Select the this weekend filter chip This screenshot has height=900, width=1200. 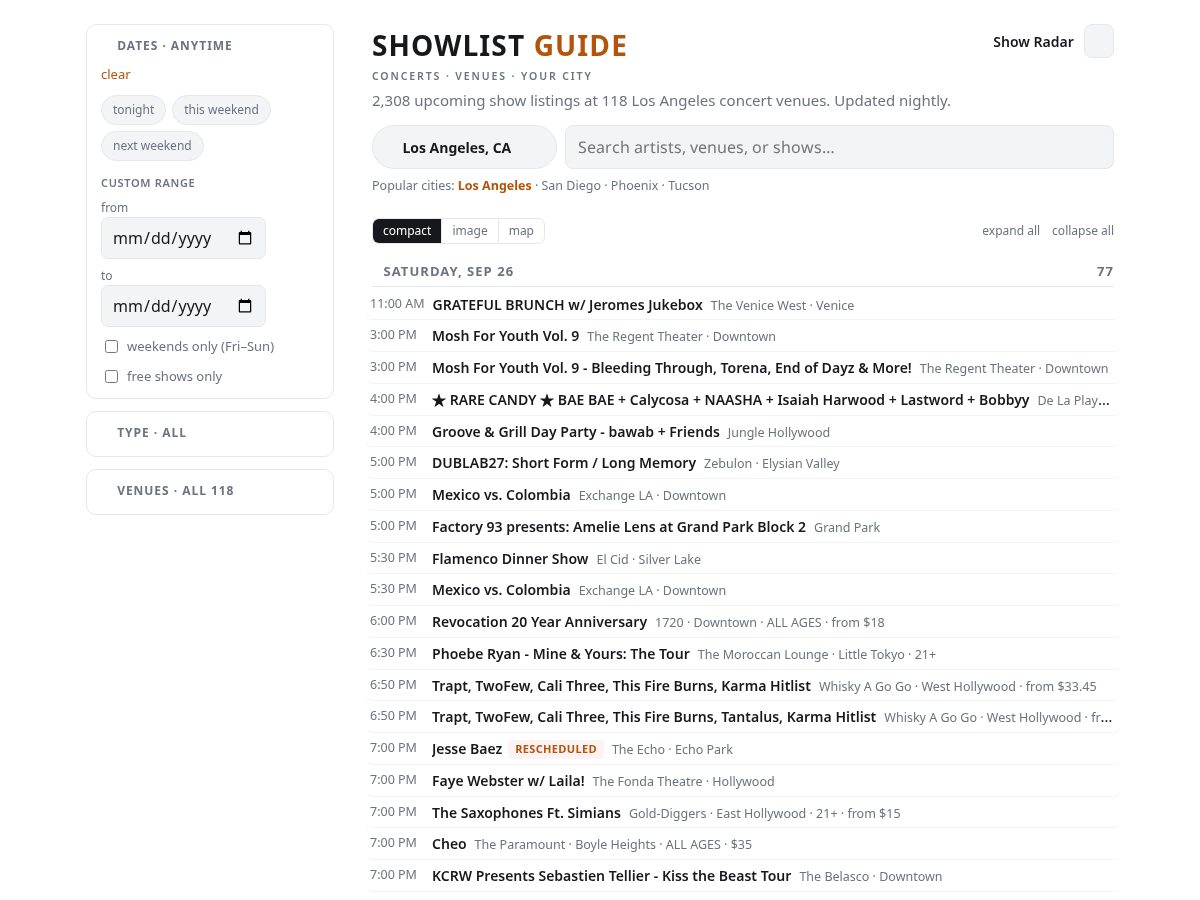coord(221,110)
